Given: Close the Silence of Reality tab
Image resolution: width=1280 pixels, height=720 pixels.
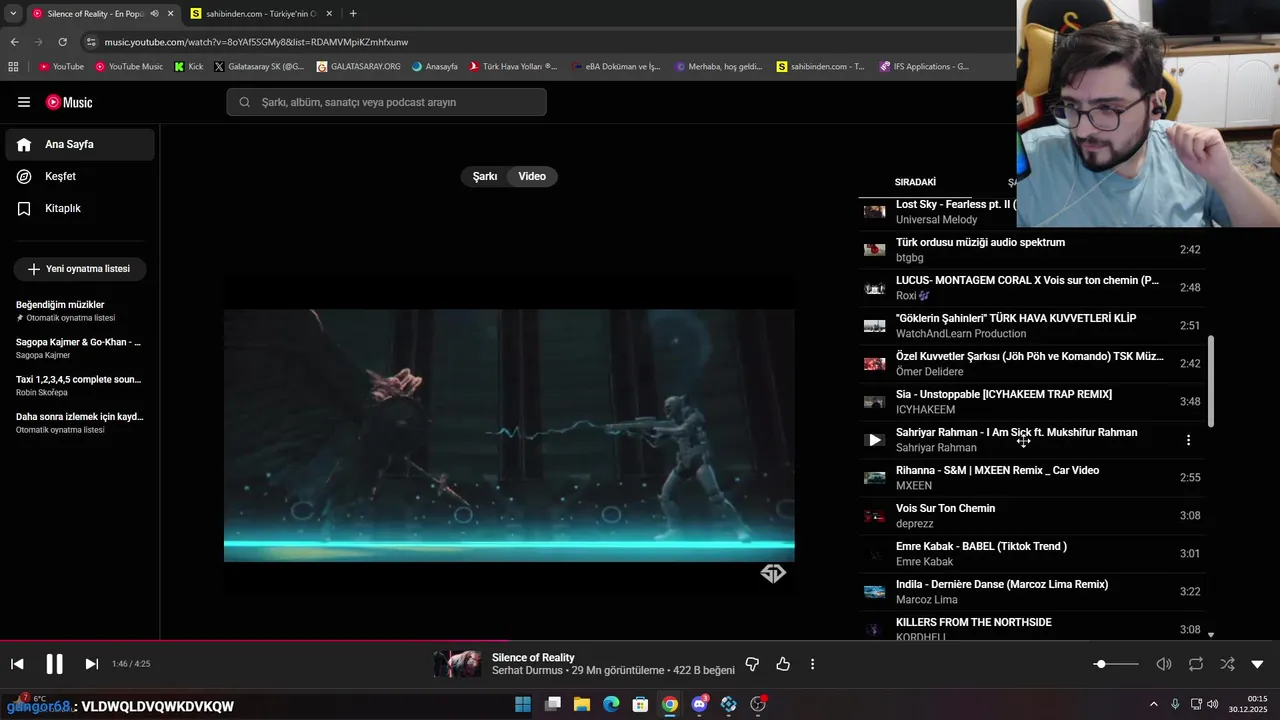Looking at the screenshot, I should tap(171, 14).
